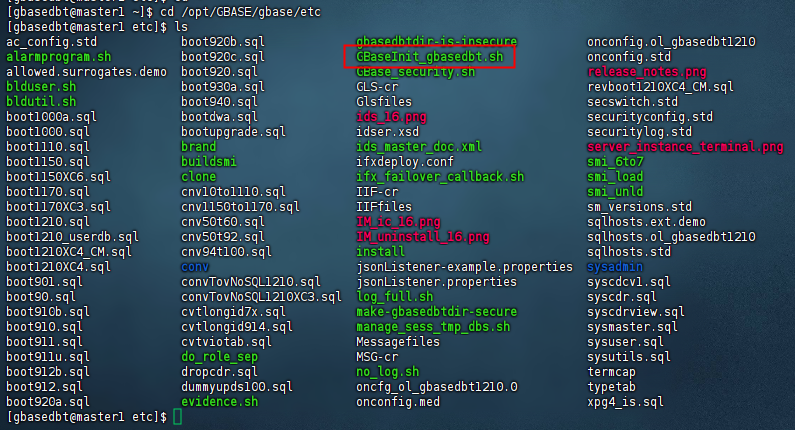Click the blue conv directory name
795x430 pixels.
195,267
